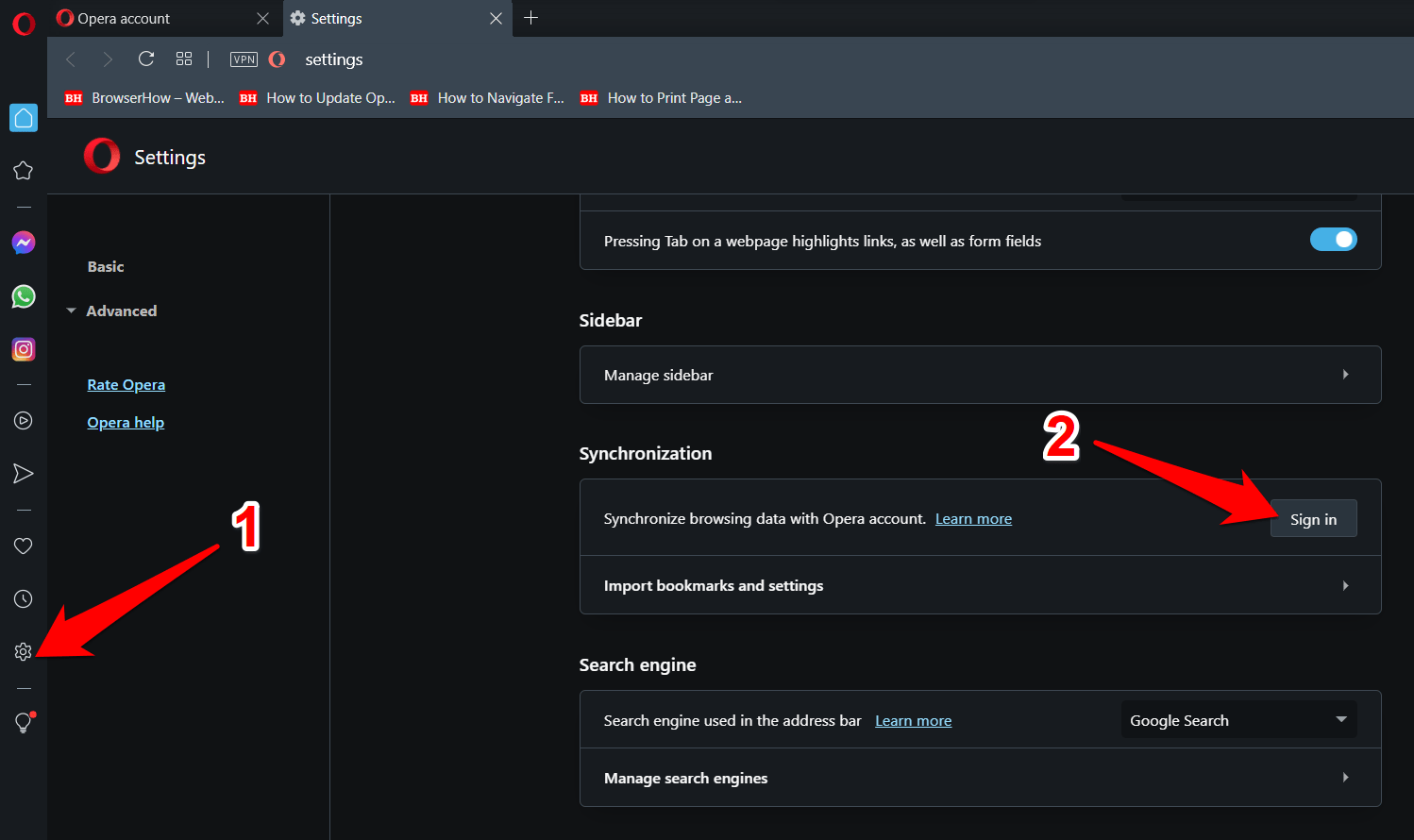1414x840 pixels.
Task: Launch Instagram sidebar panel
Action: pos(24,349)
